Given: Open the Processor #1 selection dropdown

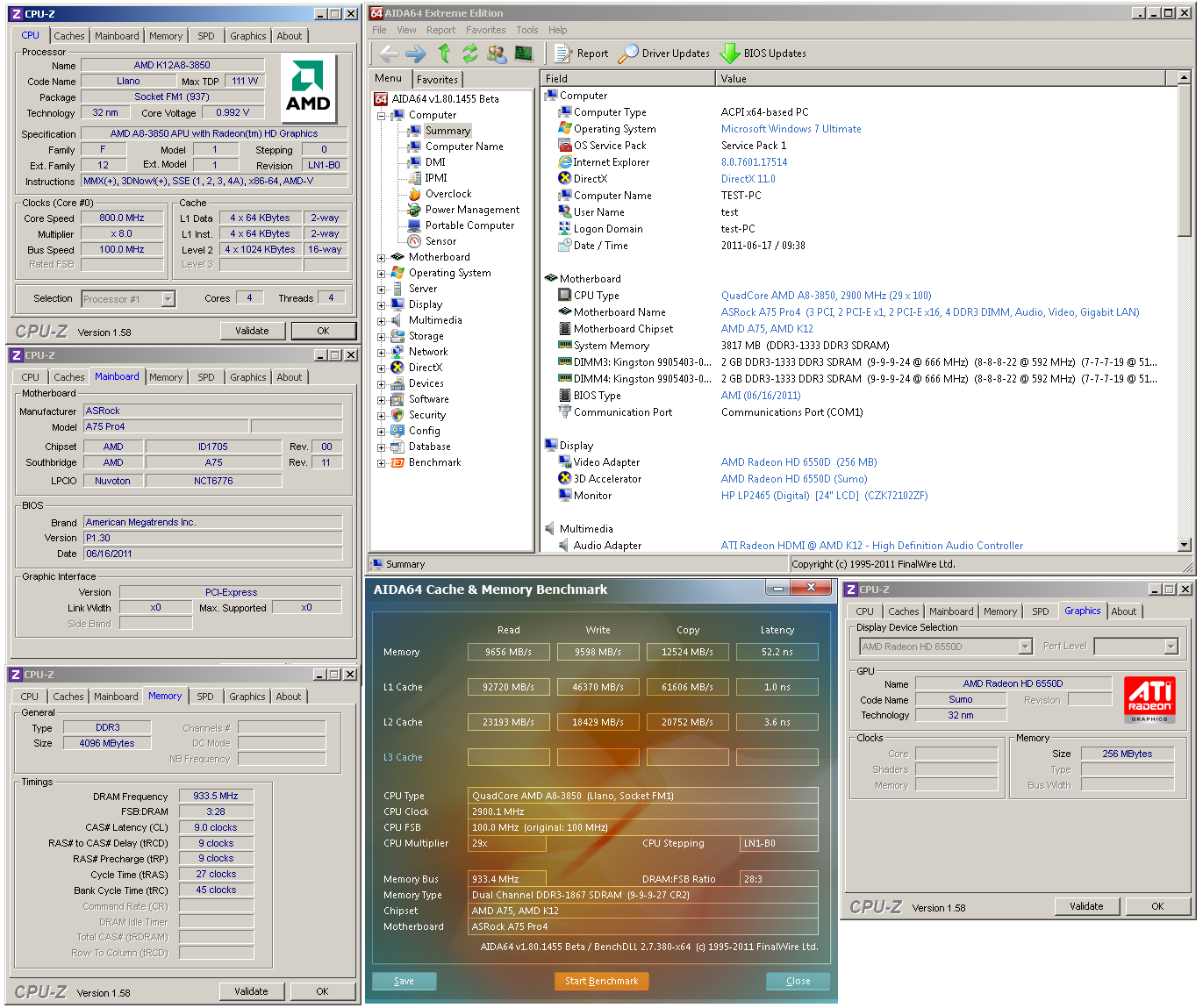Looking at the screenshot, I should (x=168, y=299).
